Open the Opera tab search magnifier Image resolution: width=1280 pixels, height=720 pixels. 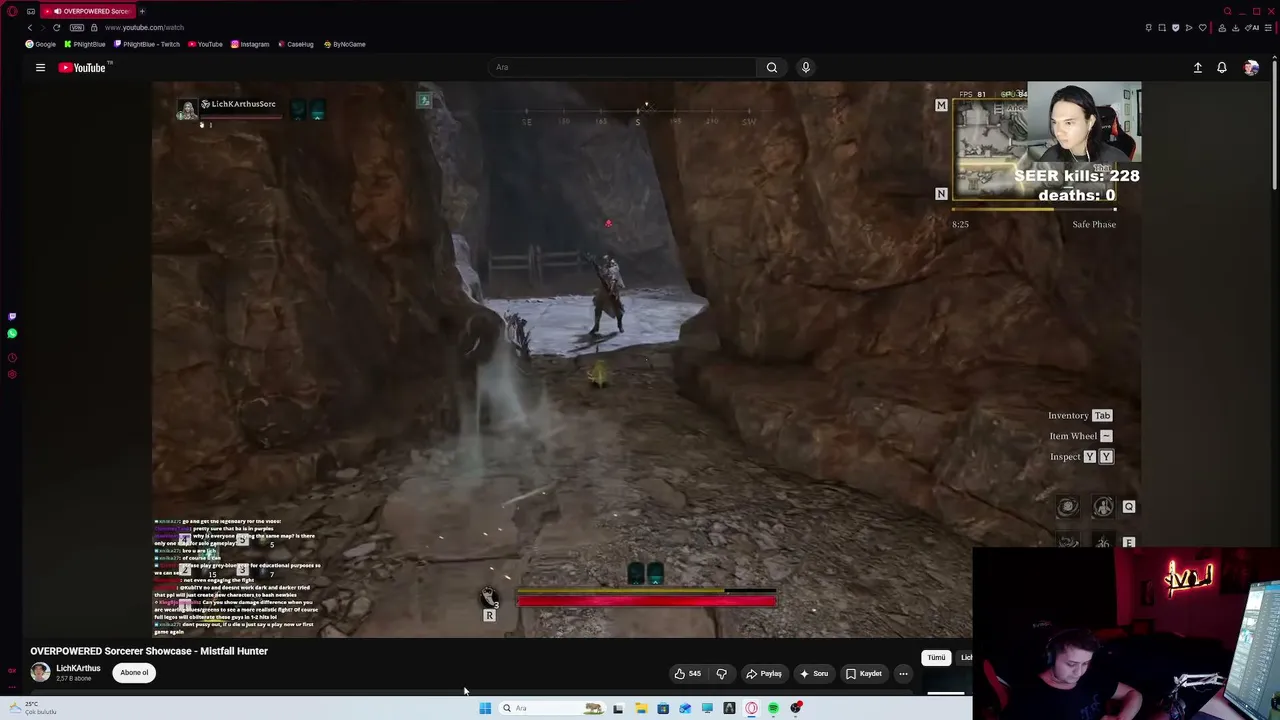[1228, 11]
